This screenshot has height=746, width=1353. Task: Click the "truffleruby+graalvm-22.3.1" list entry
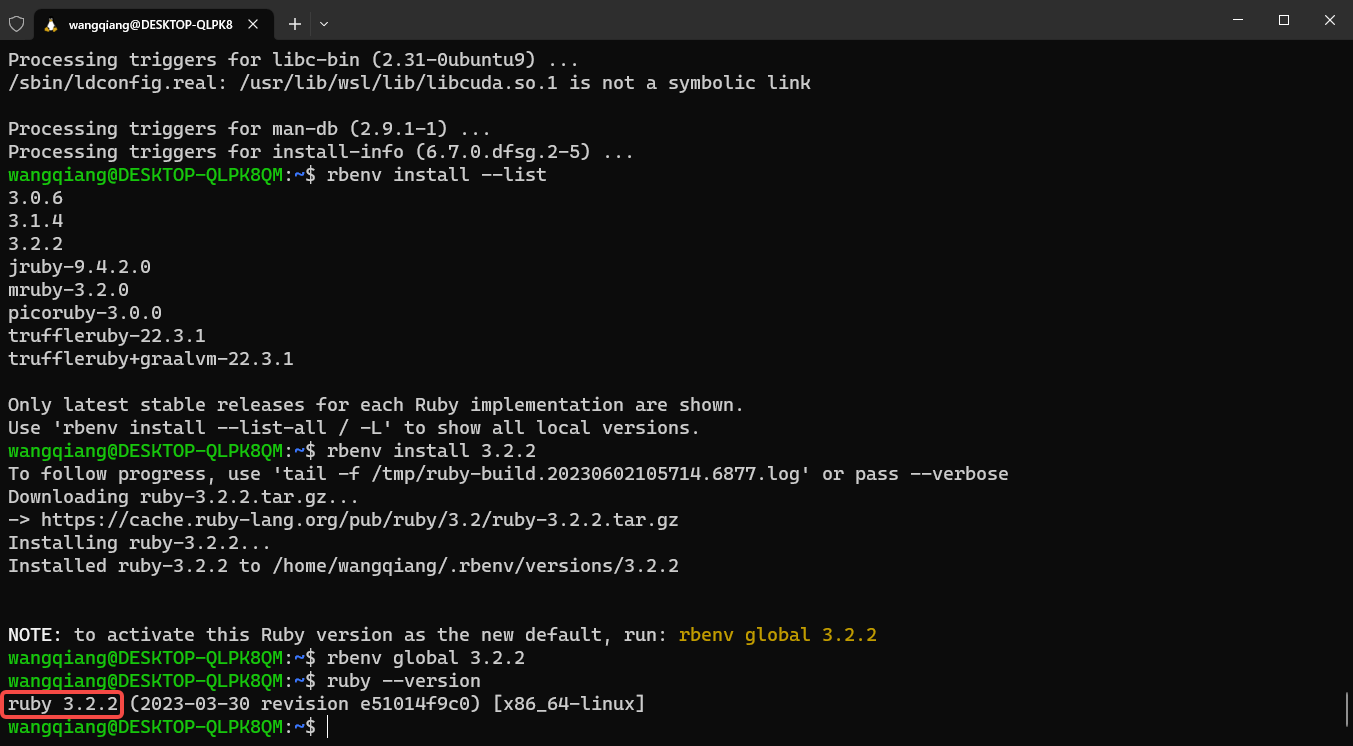click(151, 359)
